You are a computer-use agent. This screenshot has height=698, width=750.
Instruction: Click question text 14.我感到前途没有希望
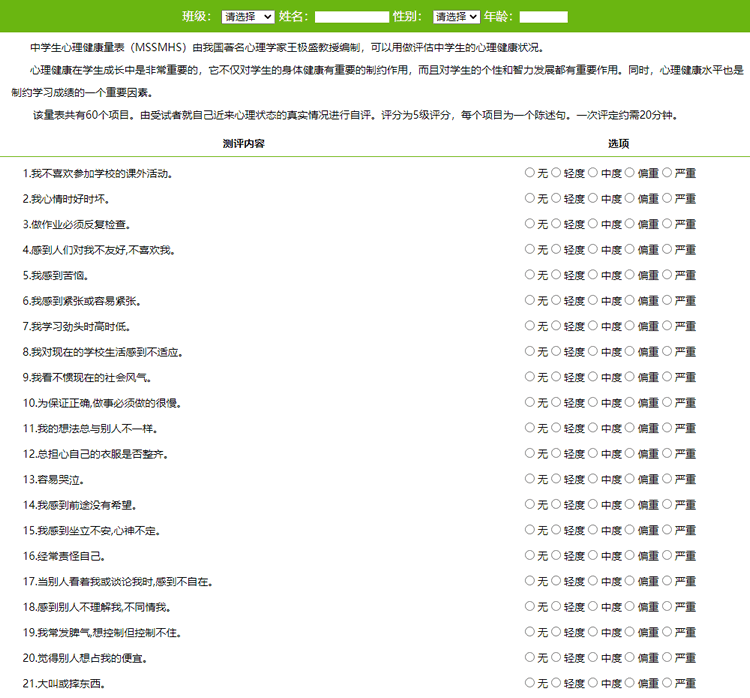pyautogui.click(x=80, y=505)
